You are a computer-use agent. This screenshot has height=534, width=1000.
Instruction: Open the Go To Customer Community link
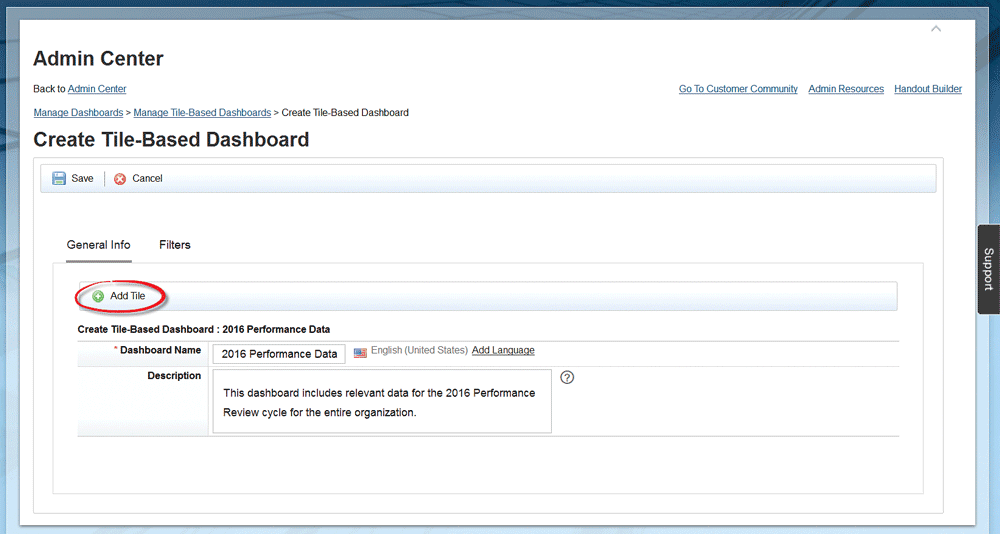738,89
